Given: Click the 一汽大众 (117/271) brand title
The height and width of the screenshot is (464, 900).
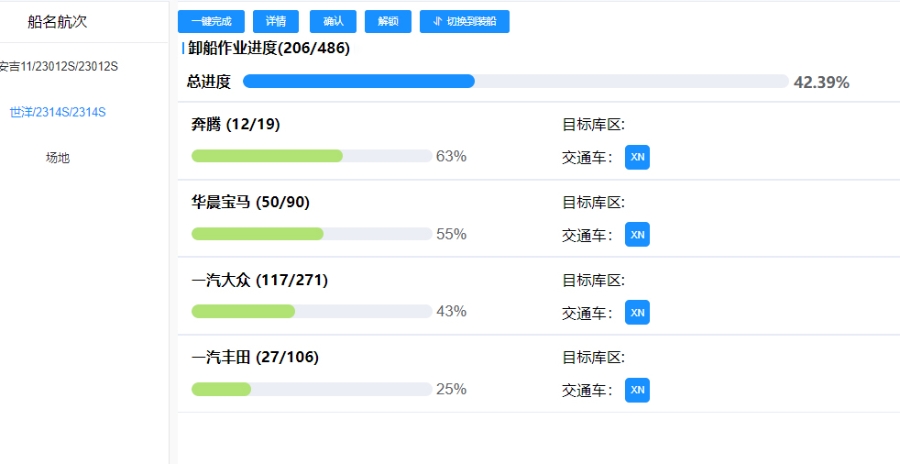Looking at the screenshot, I should point(259,280).
